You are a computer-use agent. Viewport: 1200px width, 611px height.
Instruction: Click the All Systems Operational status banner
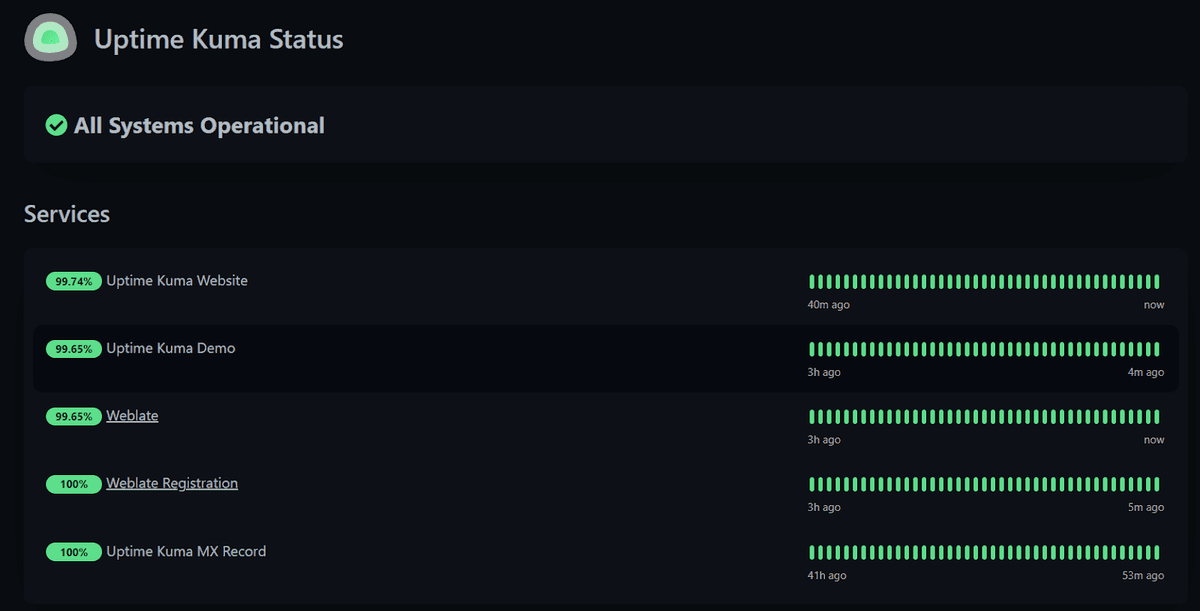click(x=600, y=125)
